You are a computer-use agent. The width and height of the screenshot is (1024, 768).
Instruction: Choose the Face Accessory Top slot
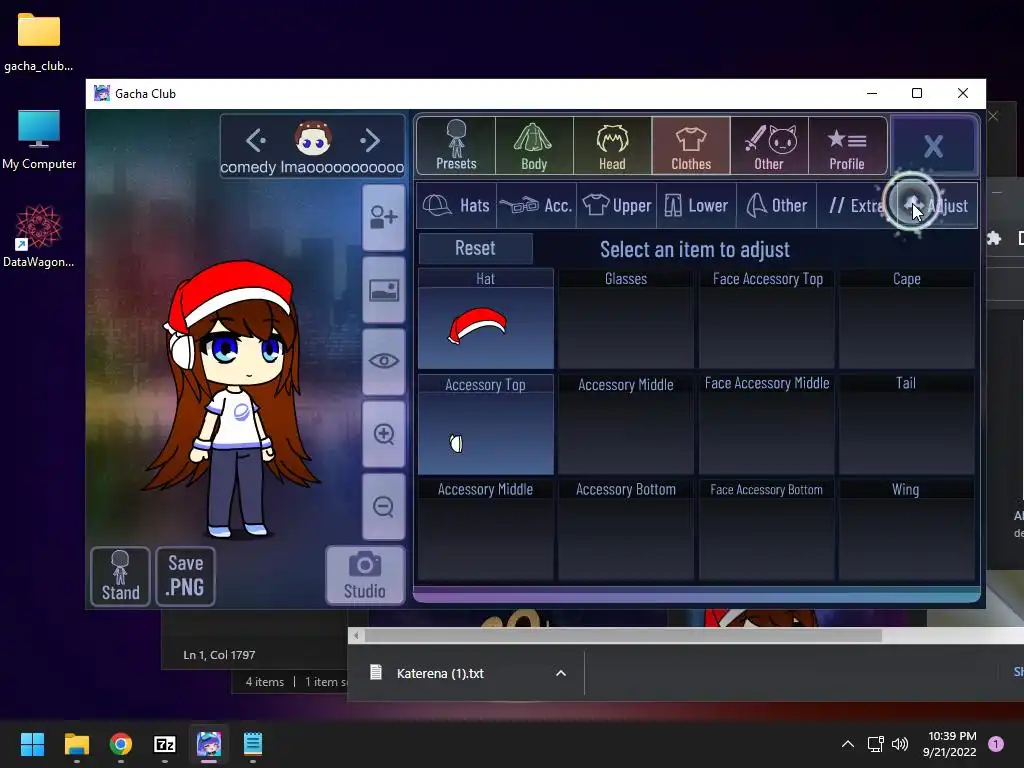coord(767,319)
